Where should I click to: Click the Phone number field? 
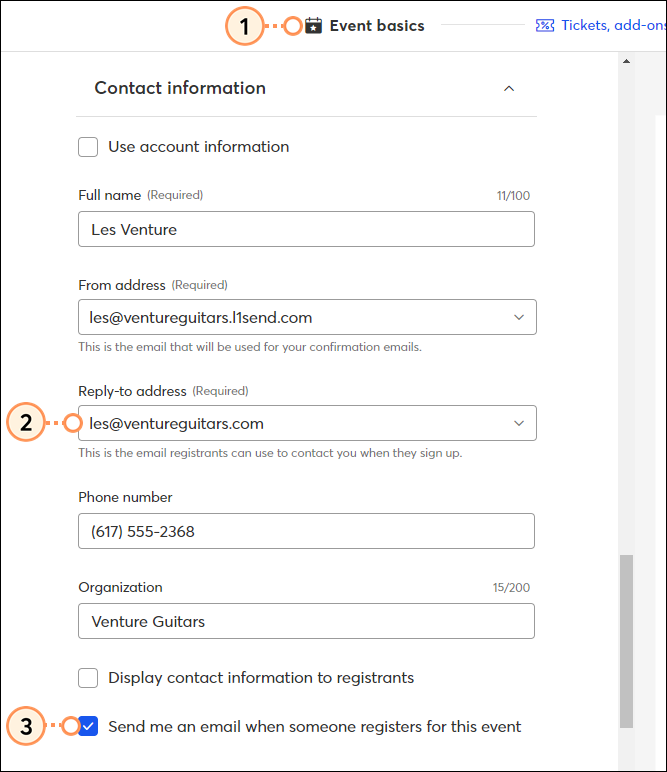coord(306,531)
